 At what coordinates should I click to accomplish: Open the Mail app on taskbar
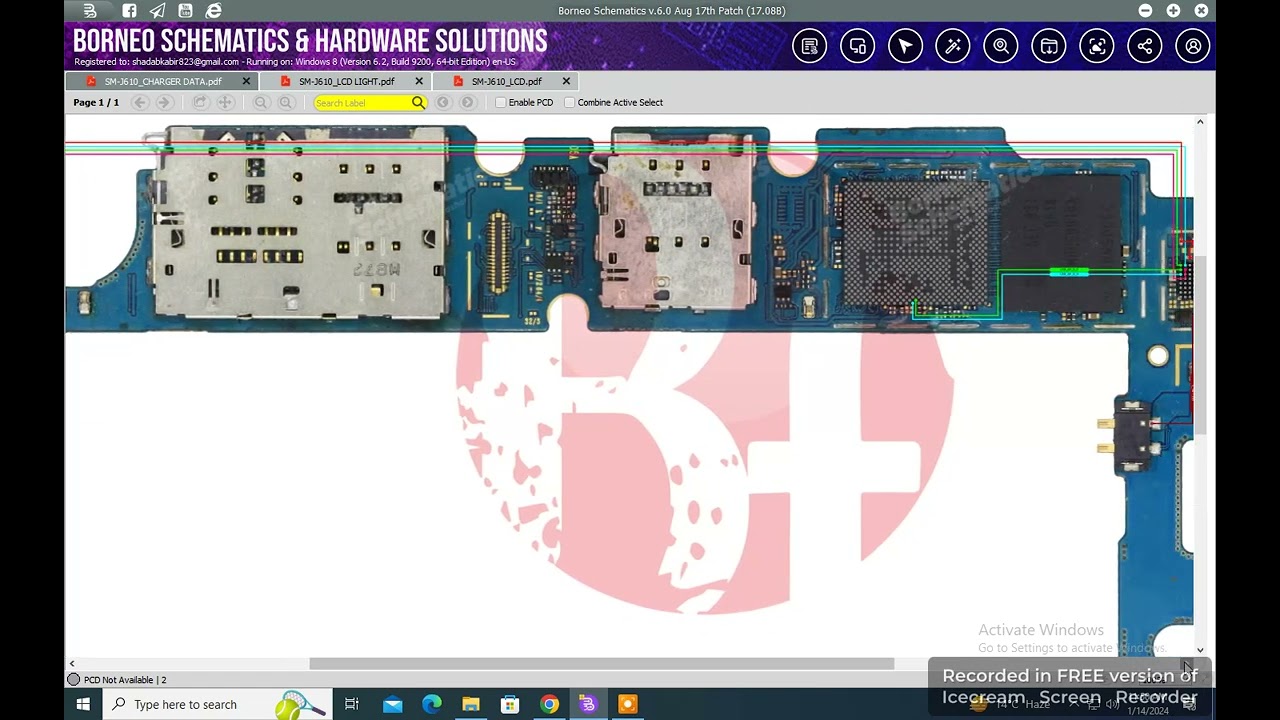[x=393, y=704]
